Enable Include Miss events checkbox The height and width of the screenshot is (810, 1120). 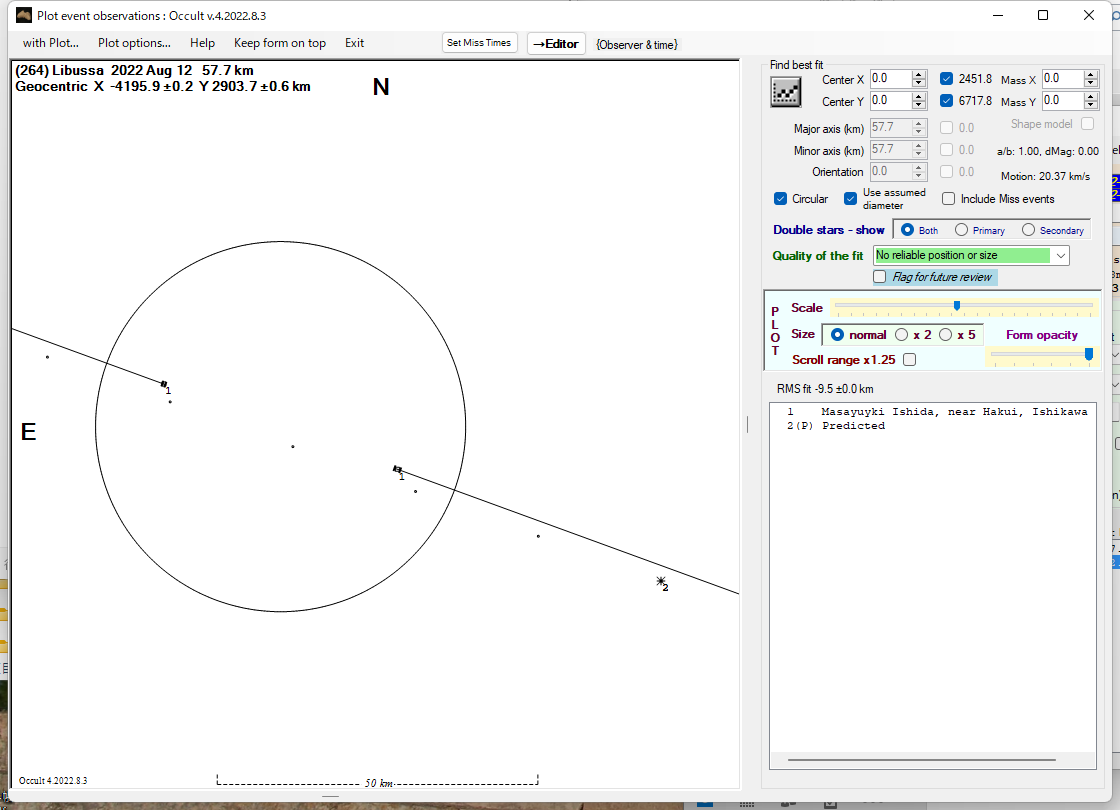pos(948,199)
